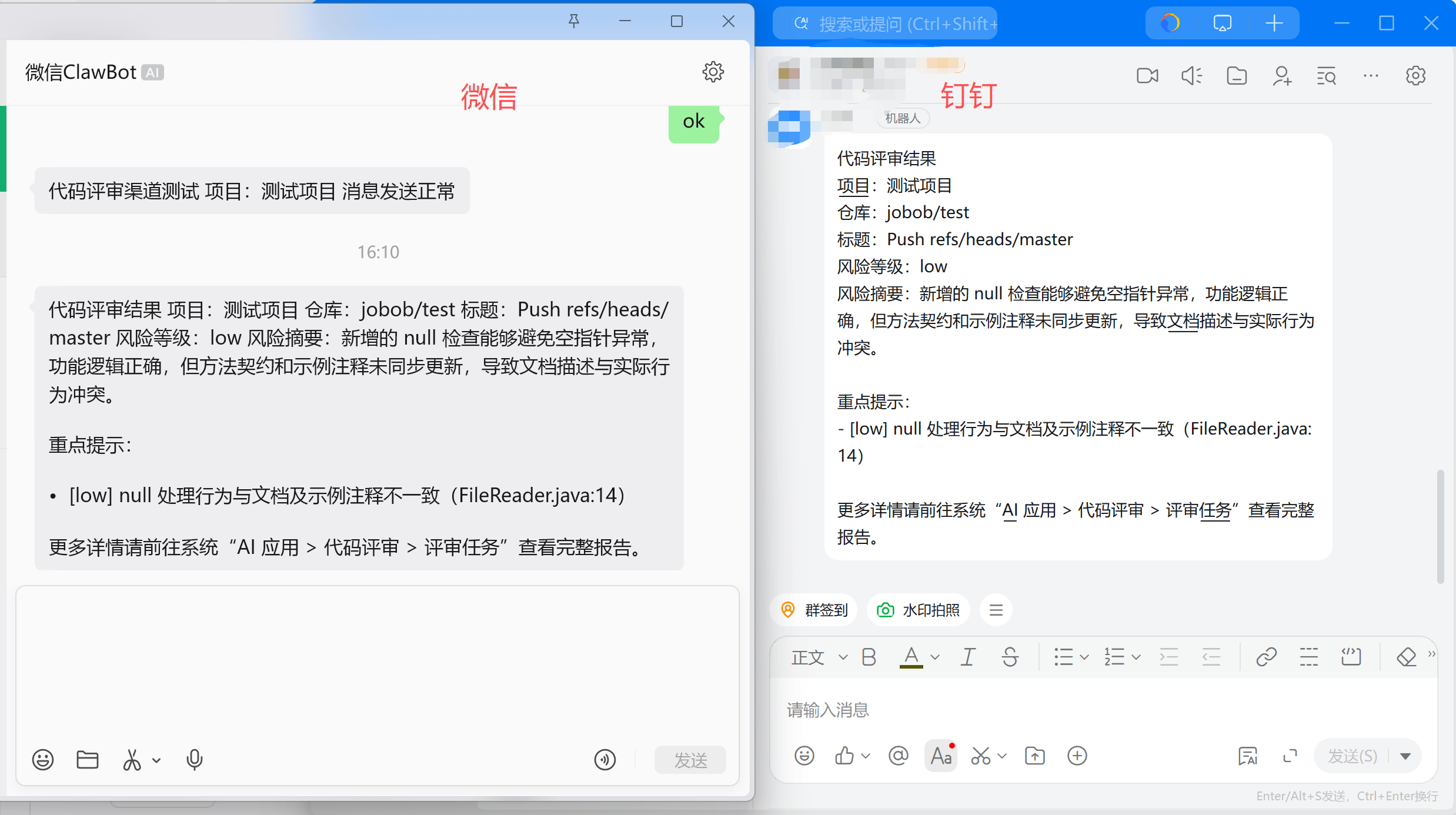The image size is (1456, 815).
Task: Open the screen cast icon in DingTalk title bar
Action: [x=1222, y=24]
